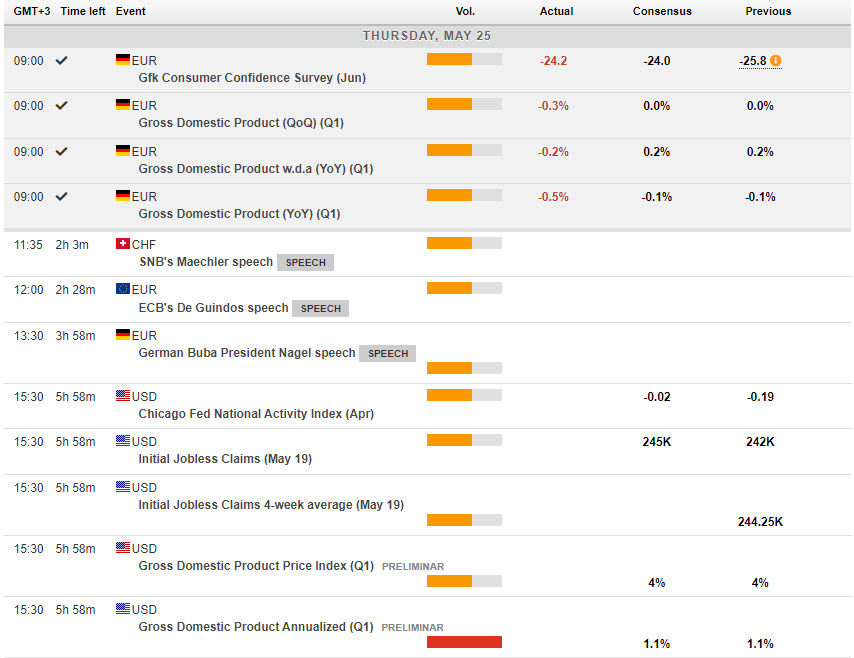Expand the Gross Domestic Product Annualized (Q1) event
The width and height of the screenshot is (854, 658).
pos(255,627)
